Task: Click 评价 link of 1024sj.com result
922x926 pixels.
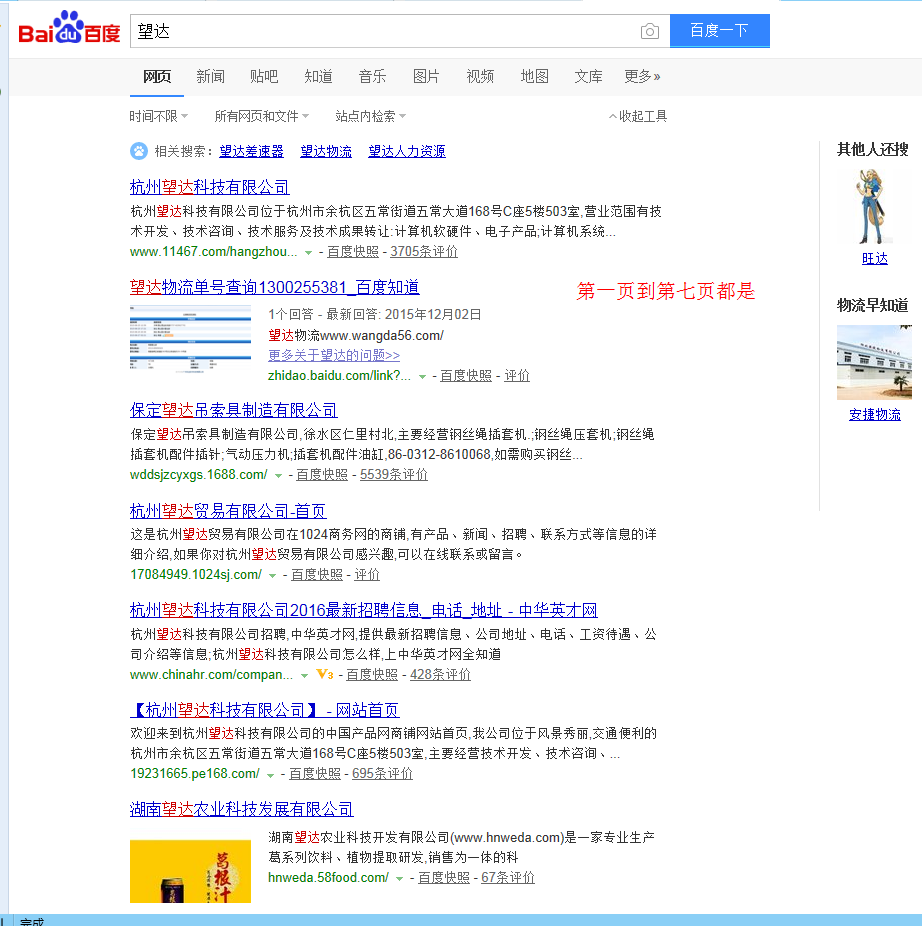Action: pyautogui.click(x=367, y=575)
